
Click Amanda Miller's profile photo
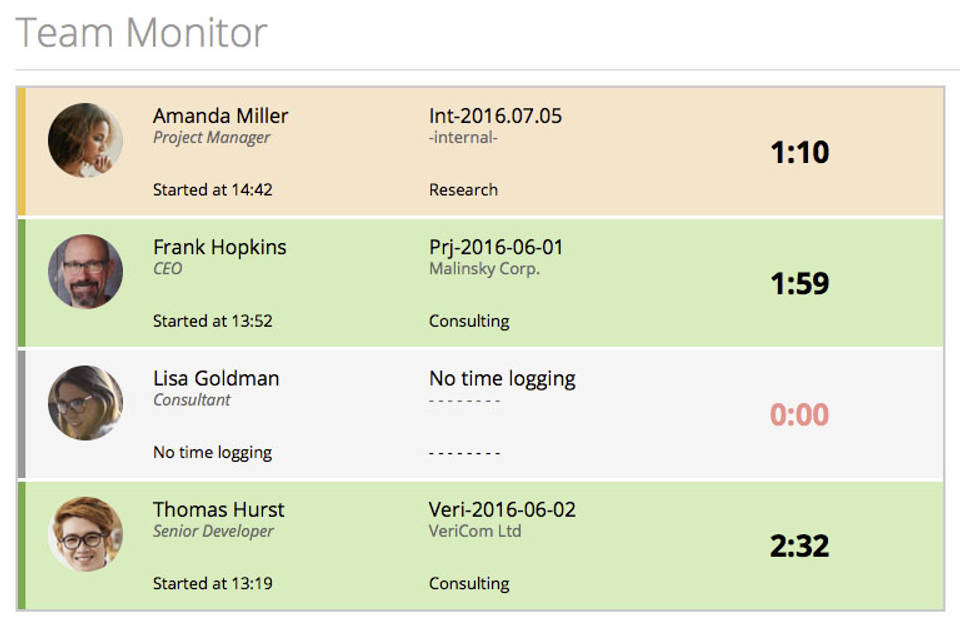pos(85,140)
